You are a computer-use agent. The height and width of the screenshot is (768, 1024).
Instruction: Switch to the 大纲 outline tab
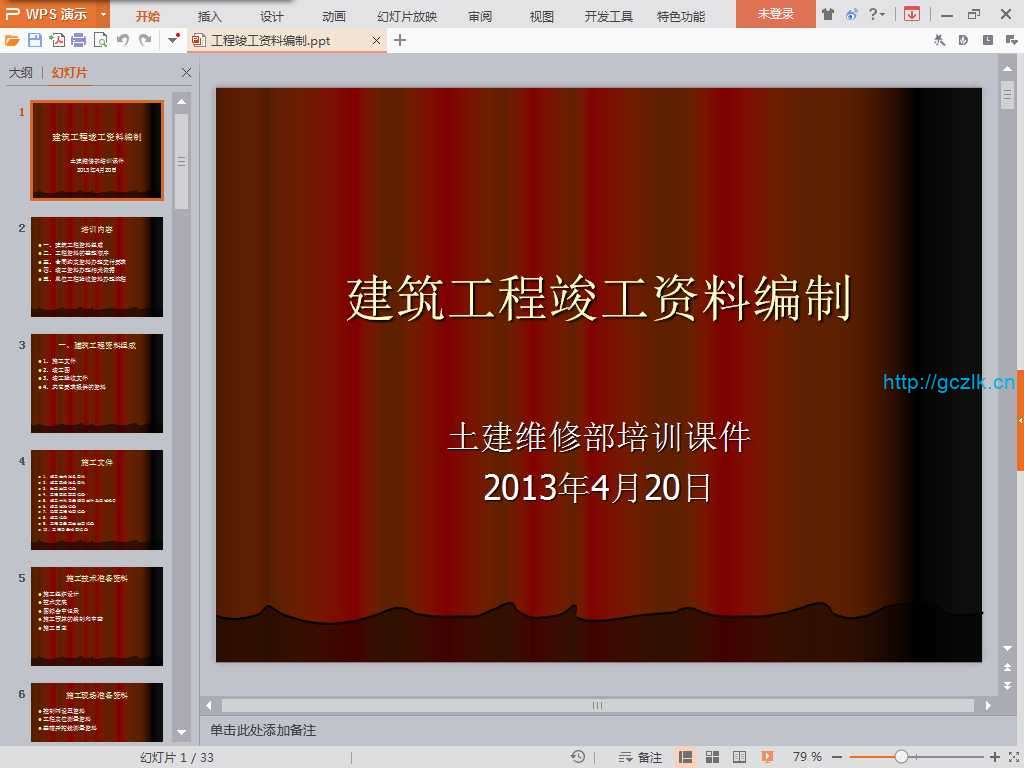point(21,73)
